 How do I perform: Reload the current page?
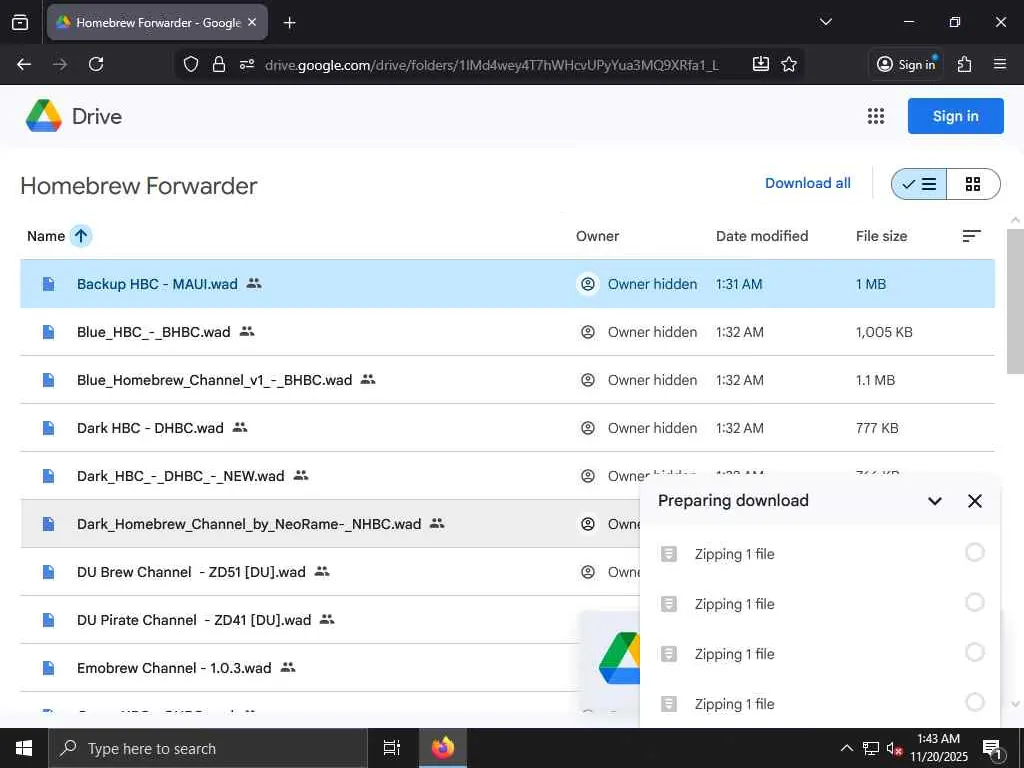tap(96, 64)
